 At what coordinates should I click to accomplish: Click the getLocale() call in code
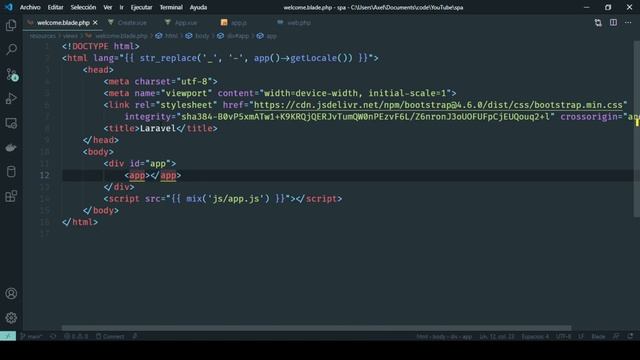click(321, 58)
